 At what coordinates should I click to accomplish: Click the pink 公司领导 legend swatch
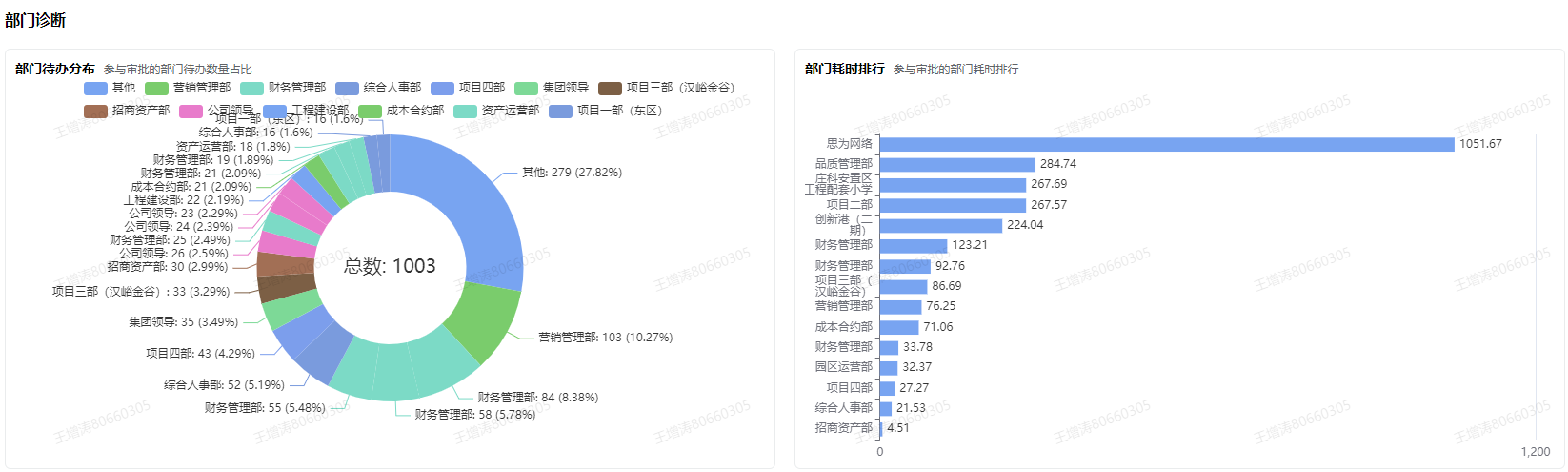(191, 111)
